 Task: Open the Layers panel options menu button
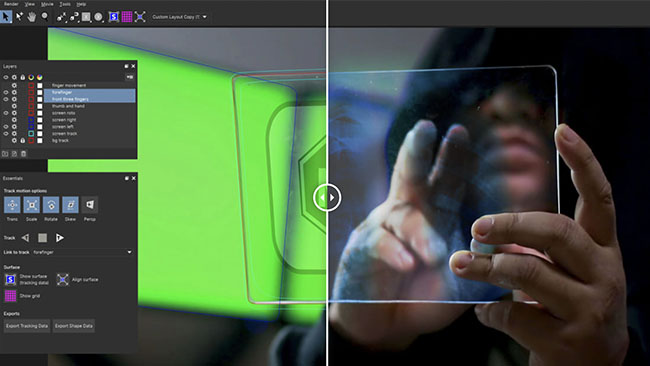(x=130, y=77)
